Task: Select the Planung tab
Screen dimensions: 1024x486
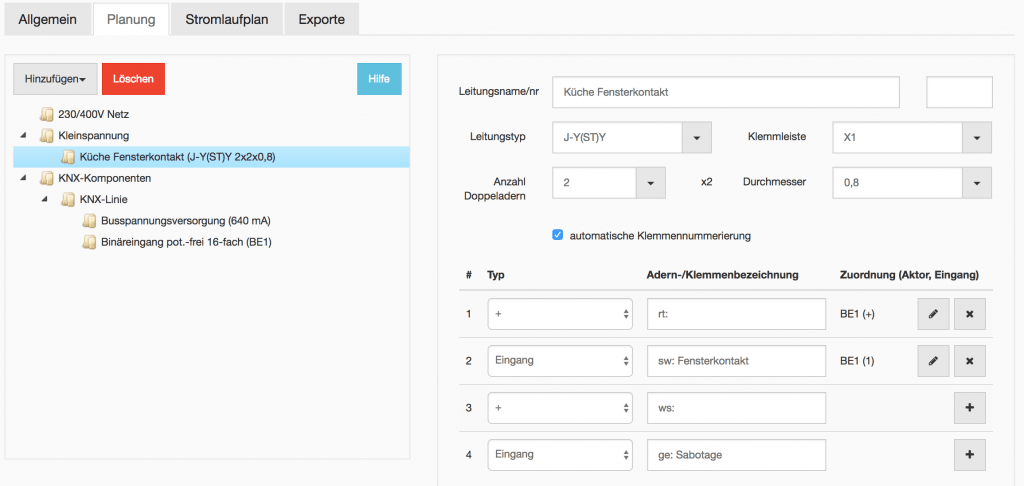Action: pyautogui.click(x=131, y=19)
